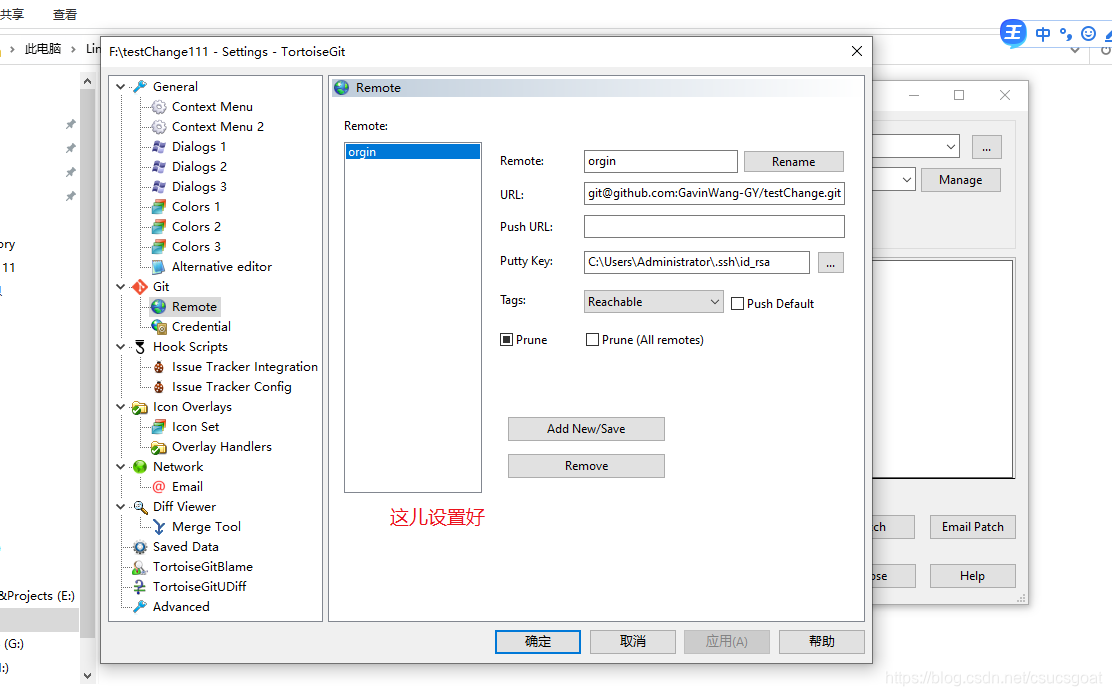Viewport: 1112px width, 696px height.
Task: Click the Remote globe icon in the tree
Action: 159,306
